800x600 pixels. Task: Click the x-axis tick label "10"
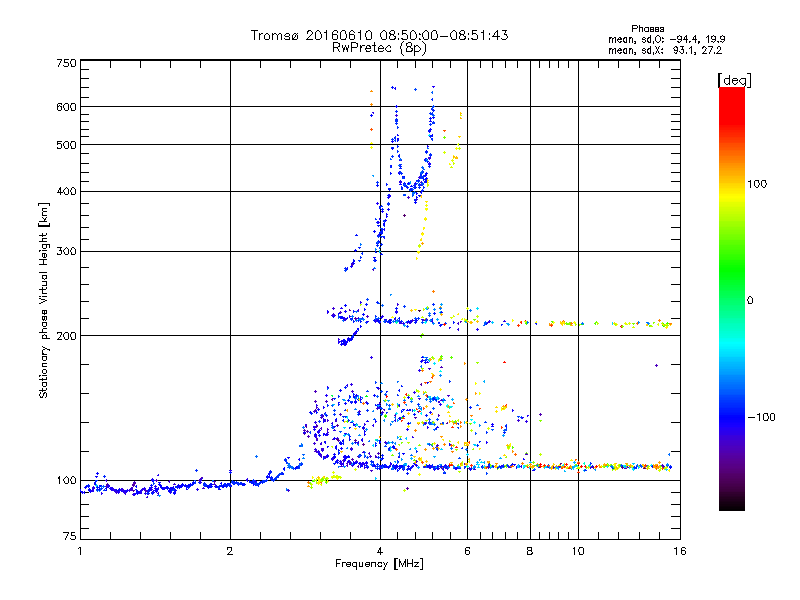pos(578,551)
